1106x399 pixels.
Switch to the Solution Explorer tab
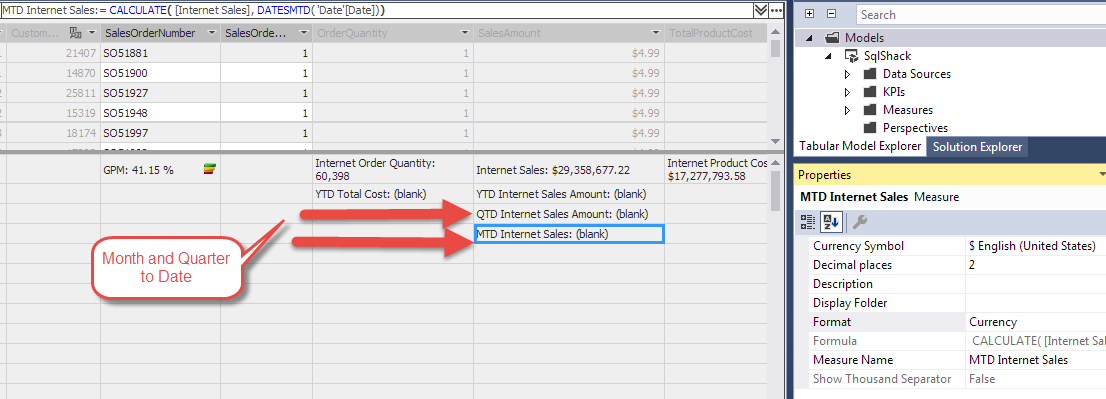coord(978,146)
